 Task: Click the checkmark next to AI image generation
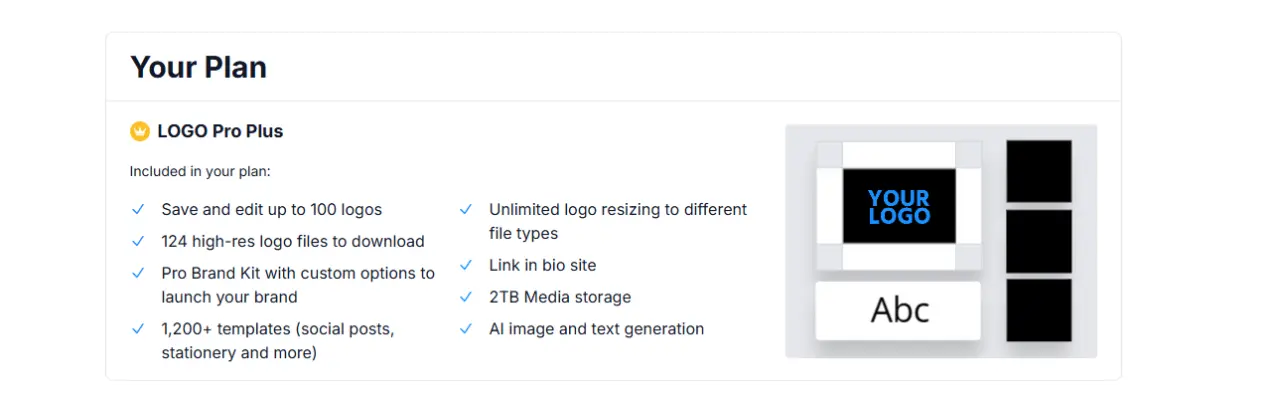(x=466, y=329)
